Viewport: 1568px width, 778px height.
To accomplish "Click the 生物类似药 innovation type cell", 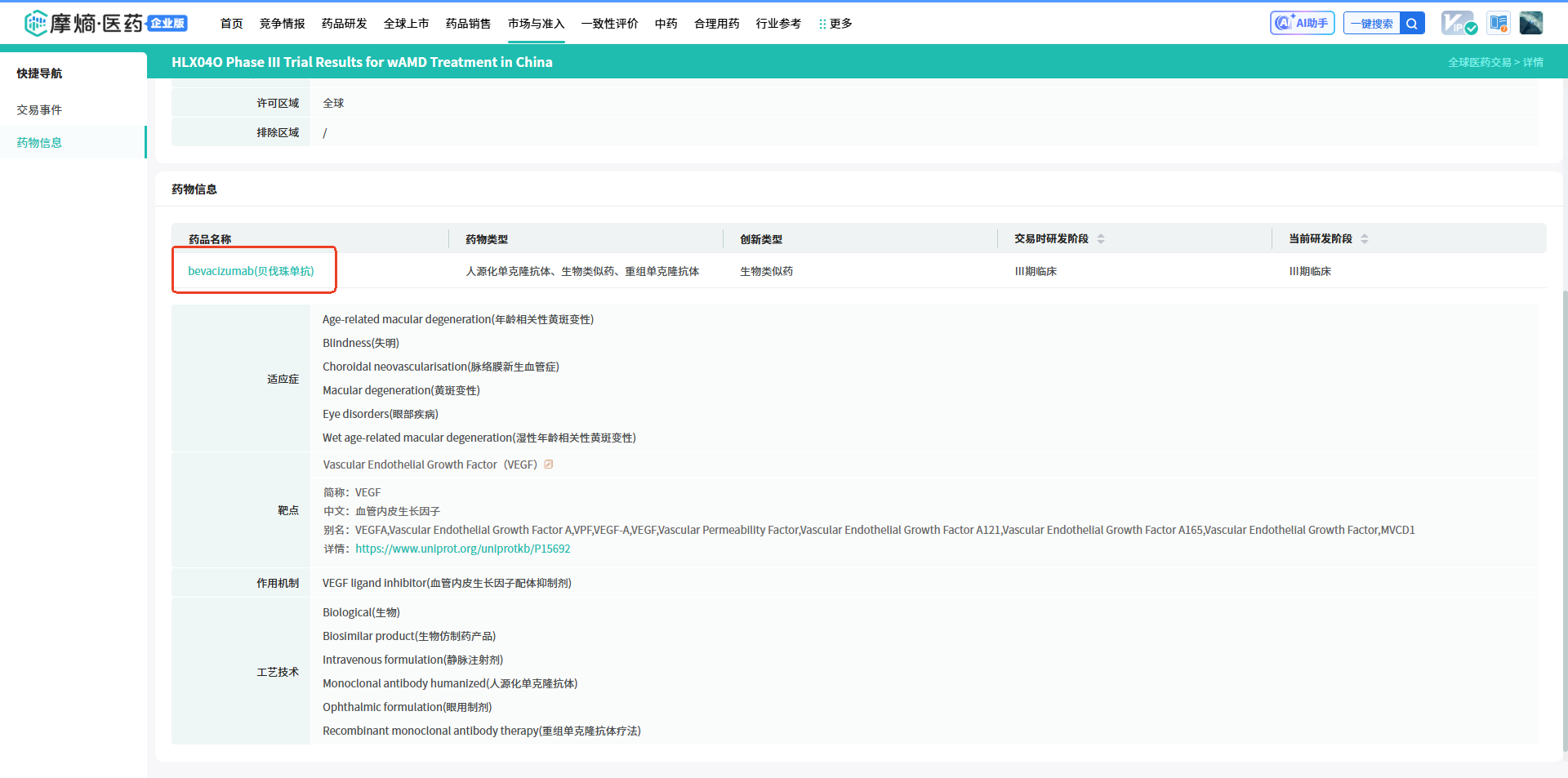I will pyautogui.click(x=766, y=271).
